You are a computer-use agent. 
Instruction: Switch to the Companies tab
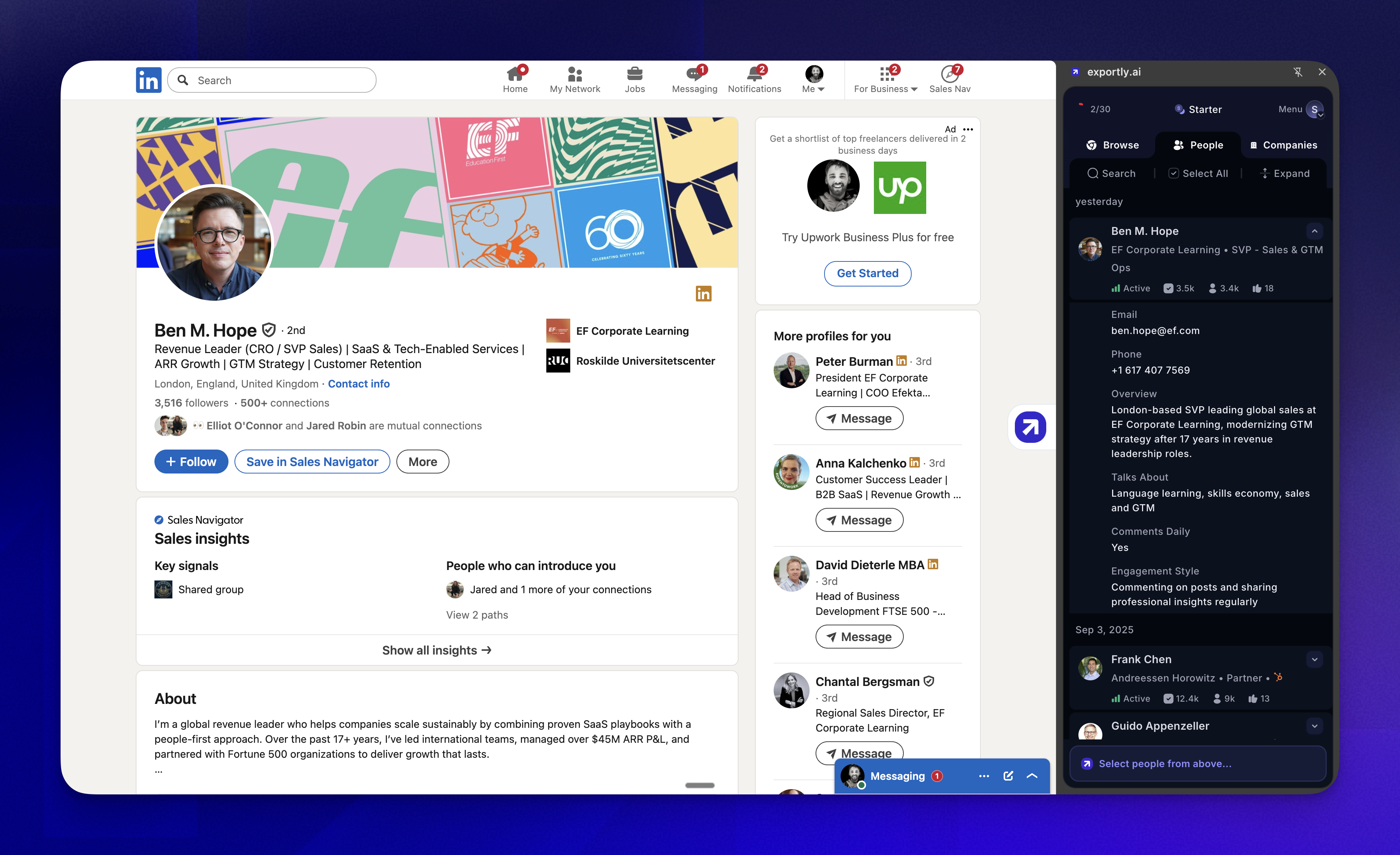coord(1283,145)
